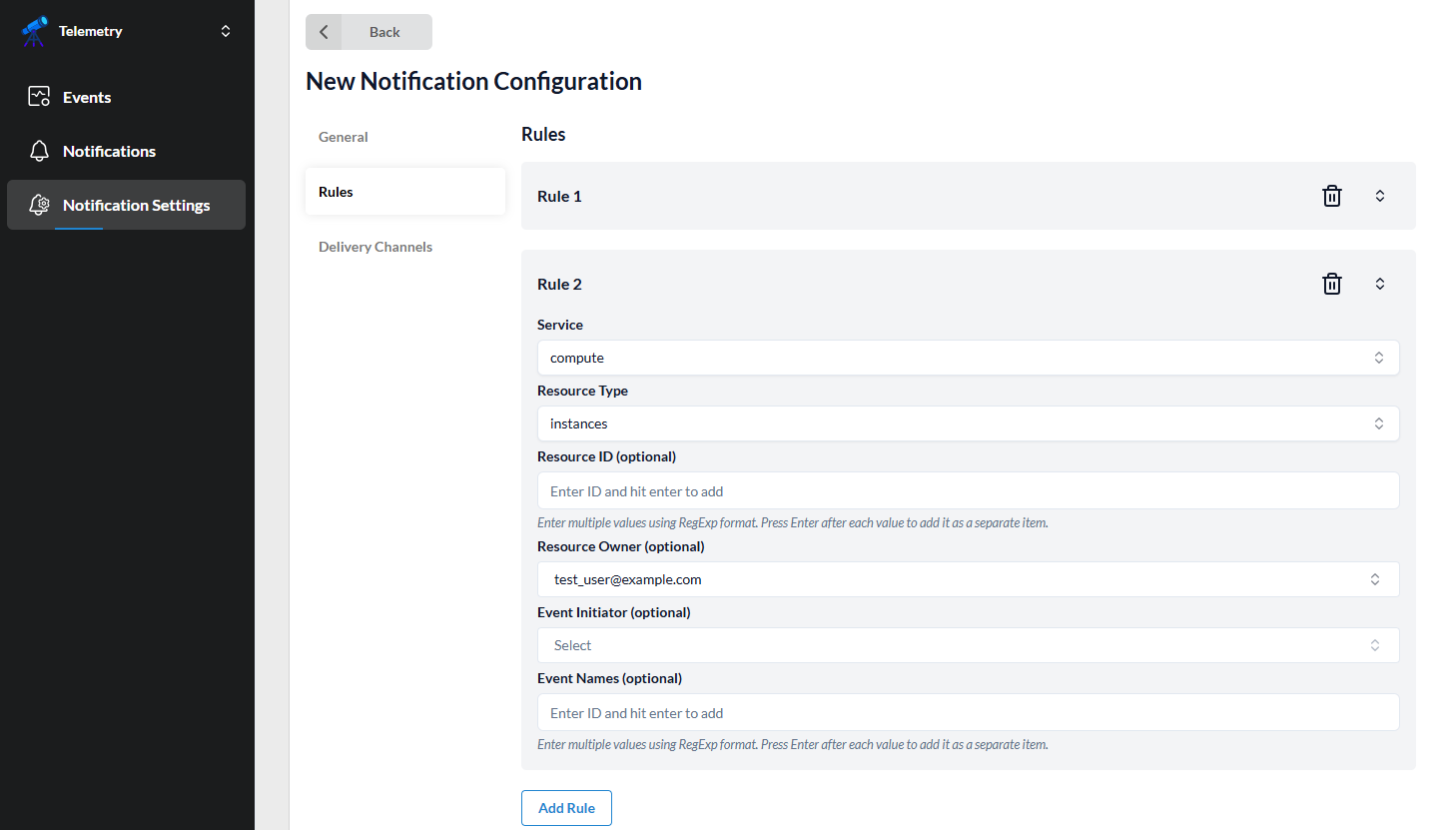Click the back arrow chevron icon
Image resolution: width=1456 pixels, height=830 pixels.
(x=324, y=32)
